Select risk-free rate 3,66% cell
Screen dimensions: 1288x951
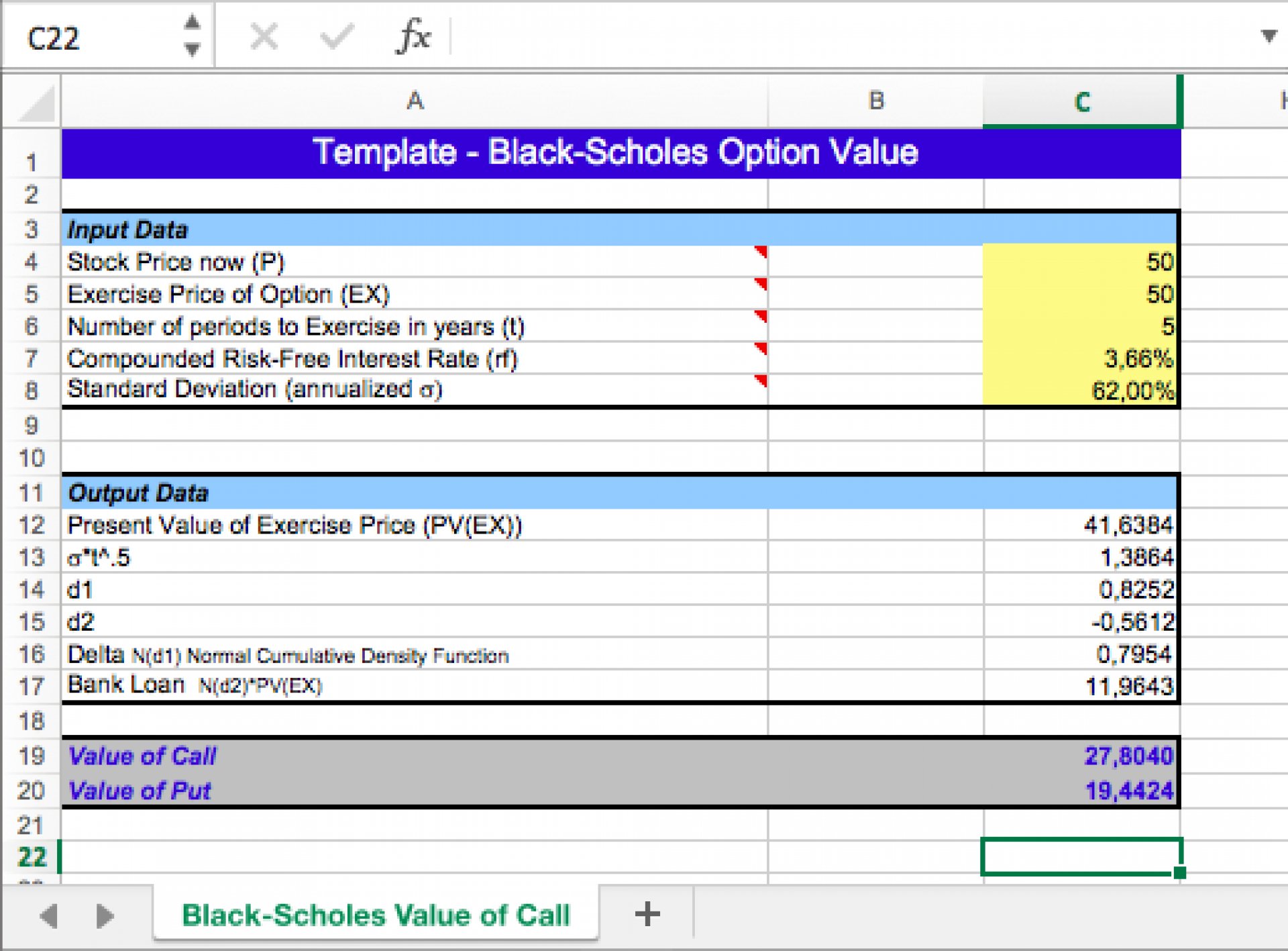pos(1080,358)
